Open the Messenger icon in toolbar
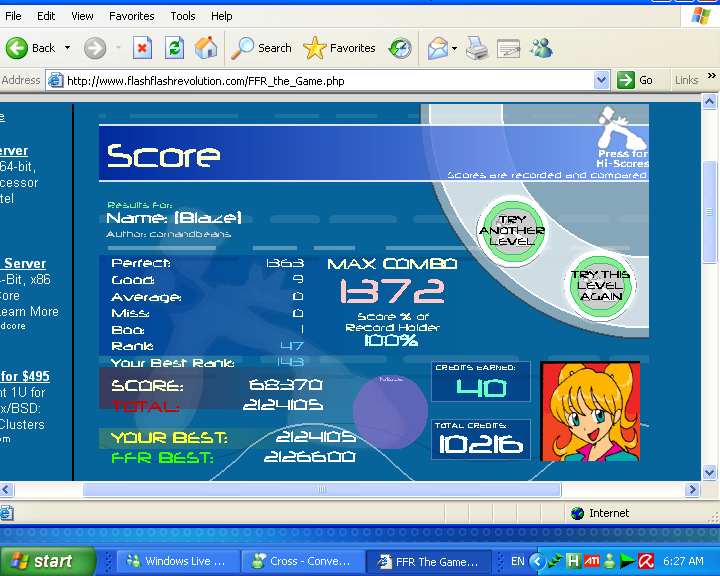This screenshot has width=720, height=576. pos(541,48)
